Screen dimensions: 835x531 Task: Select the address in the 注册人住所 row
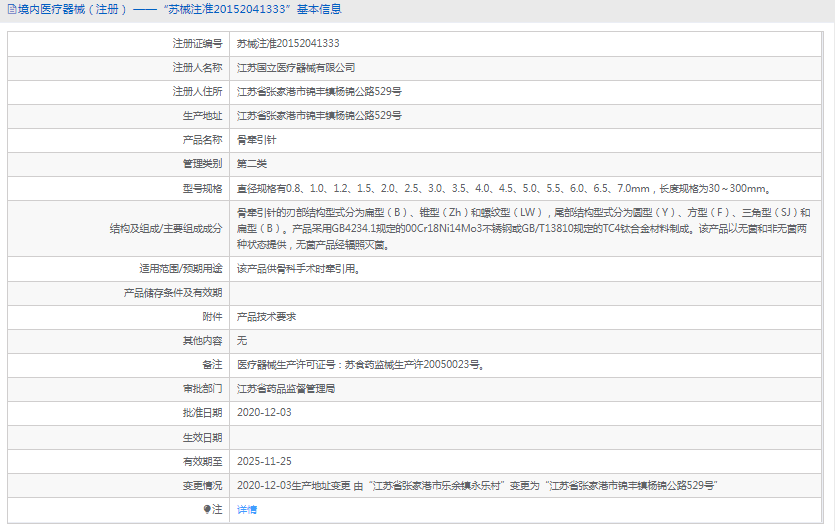click(x=319, y=92)
